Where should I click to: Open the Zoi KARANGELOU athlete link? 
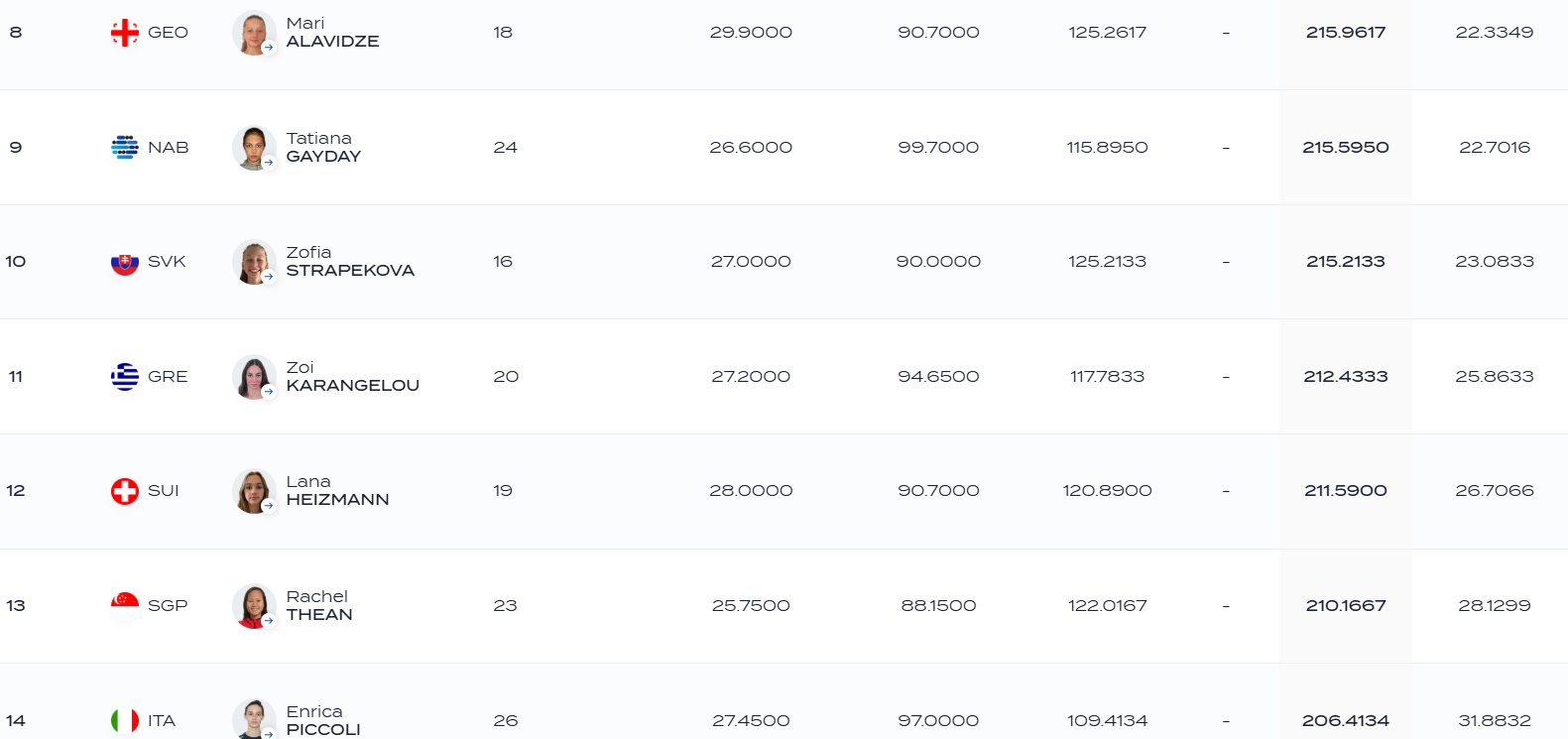pyautogui.click(x=352, y=377)
